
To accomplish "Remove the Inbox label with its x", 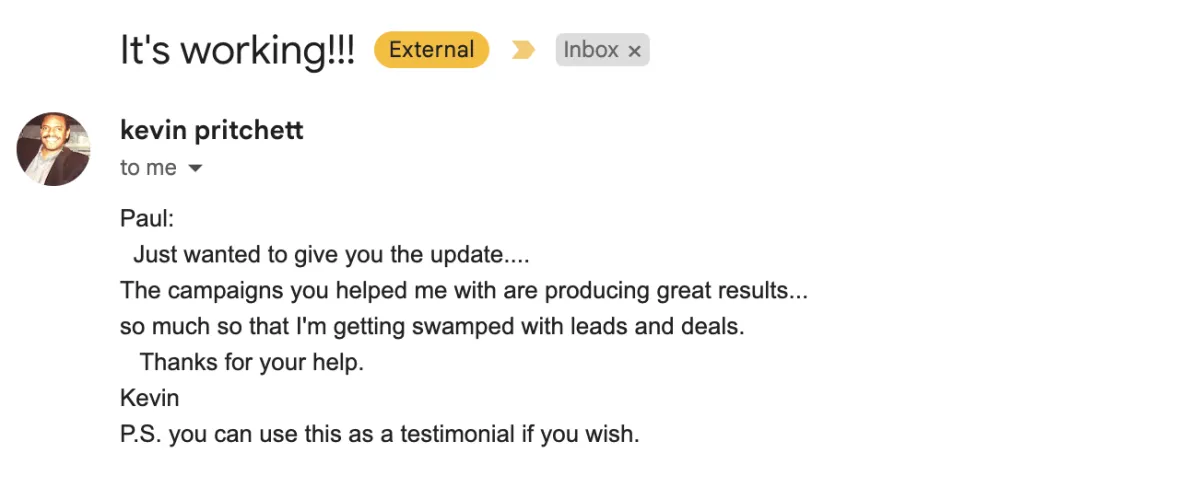I will pos(634,51).
